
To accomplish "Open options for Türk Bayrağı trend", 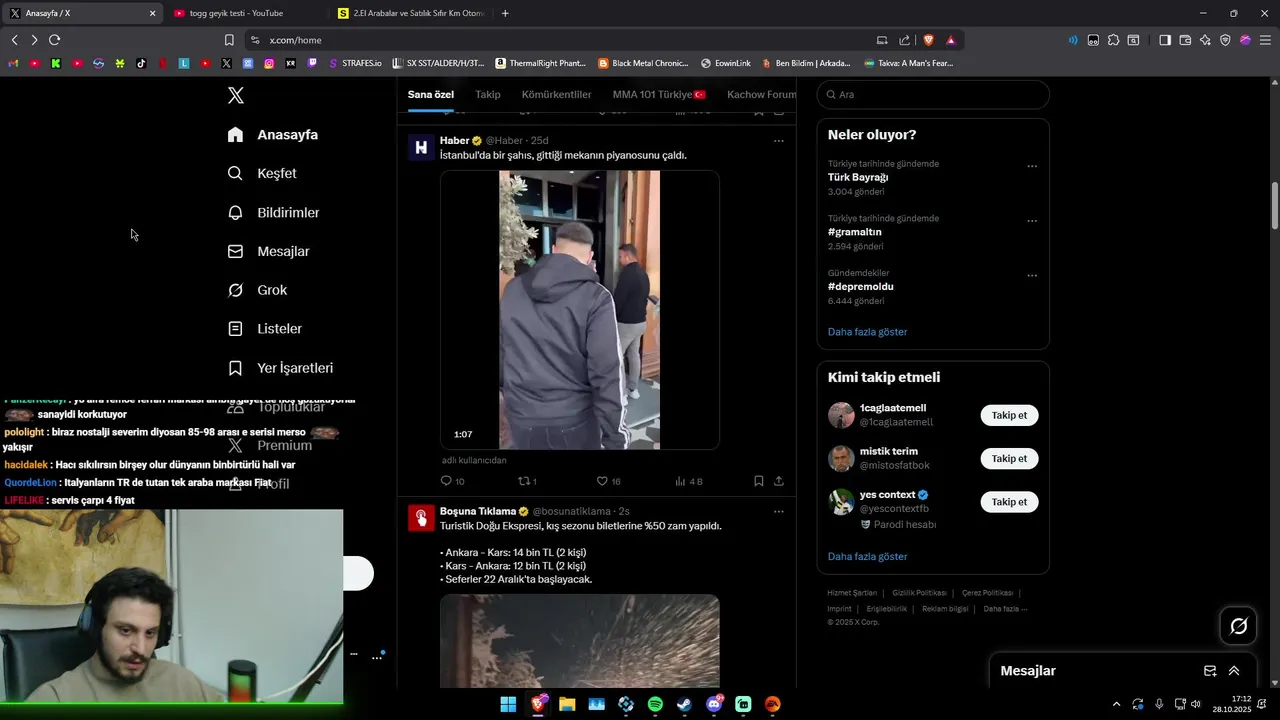I will coord(1032,167).
